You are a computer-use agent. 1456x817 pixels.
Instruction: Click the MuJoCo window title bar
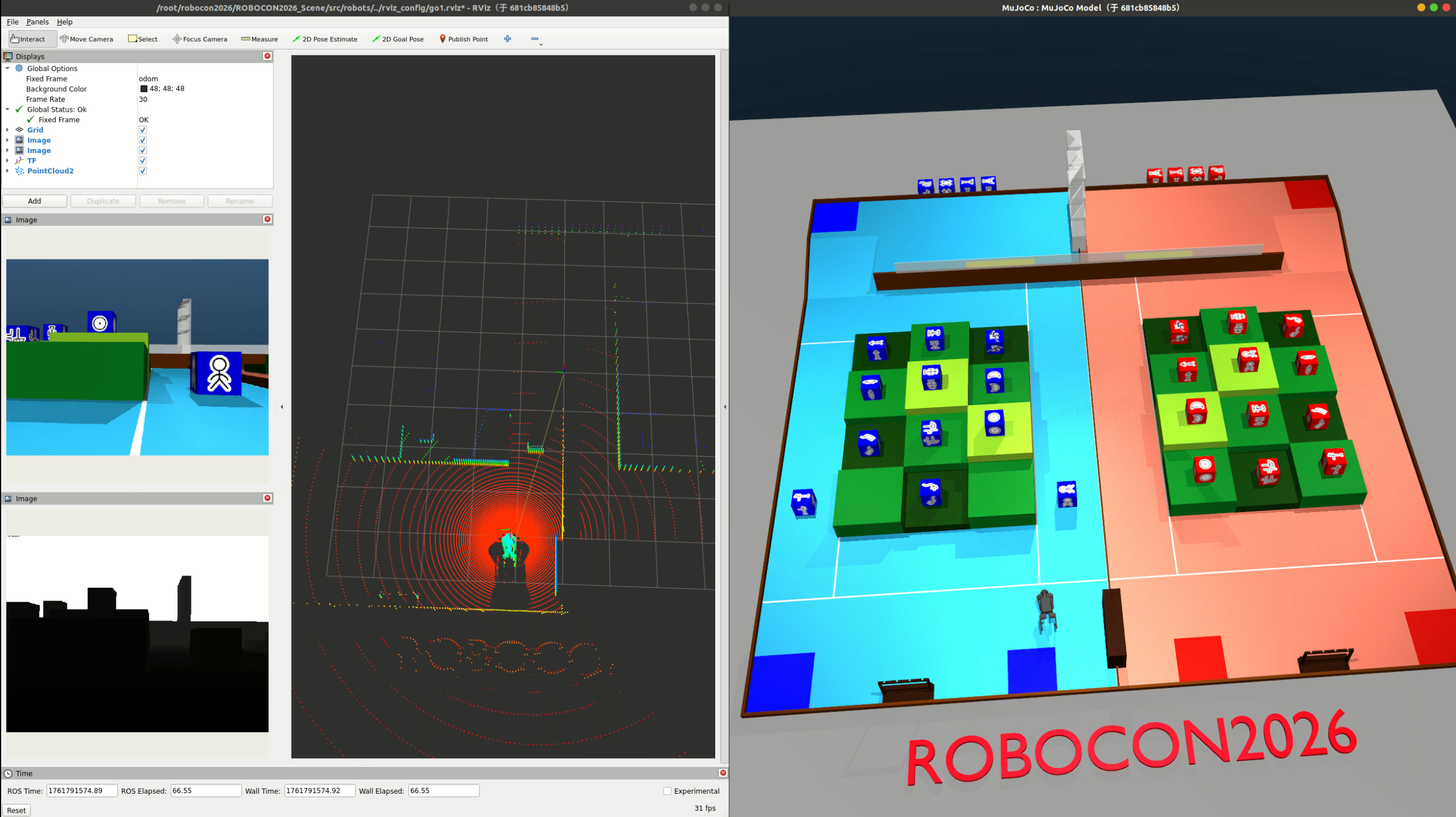click(x=1092, y=8)
